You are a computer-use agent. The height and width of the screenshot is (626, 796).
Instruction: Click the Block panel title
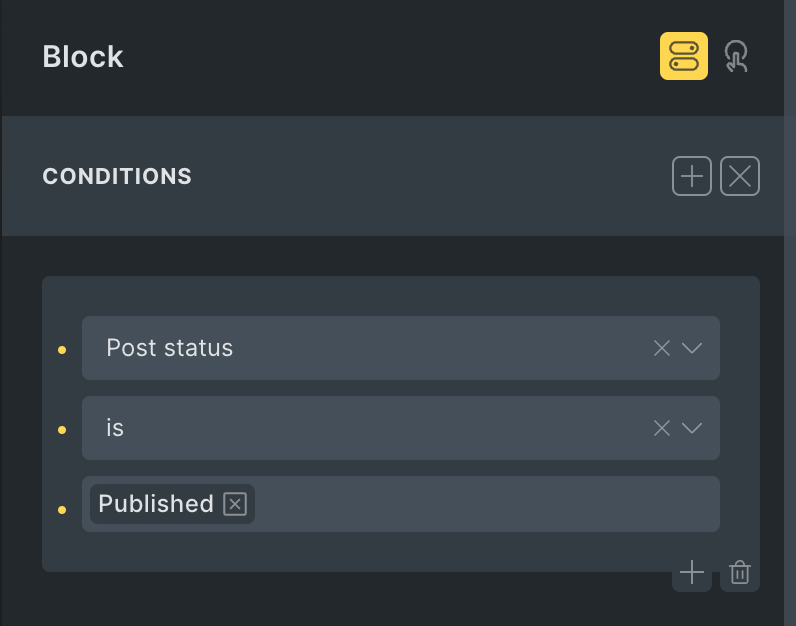click(83, 56)
